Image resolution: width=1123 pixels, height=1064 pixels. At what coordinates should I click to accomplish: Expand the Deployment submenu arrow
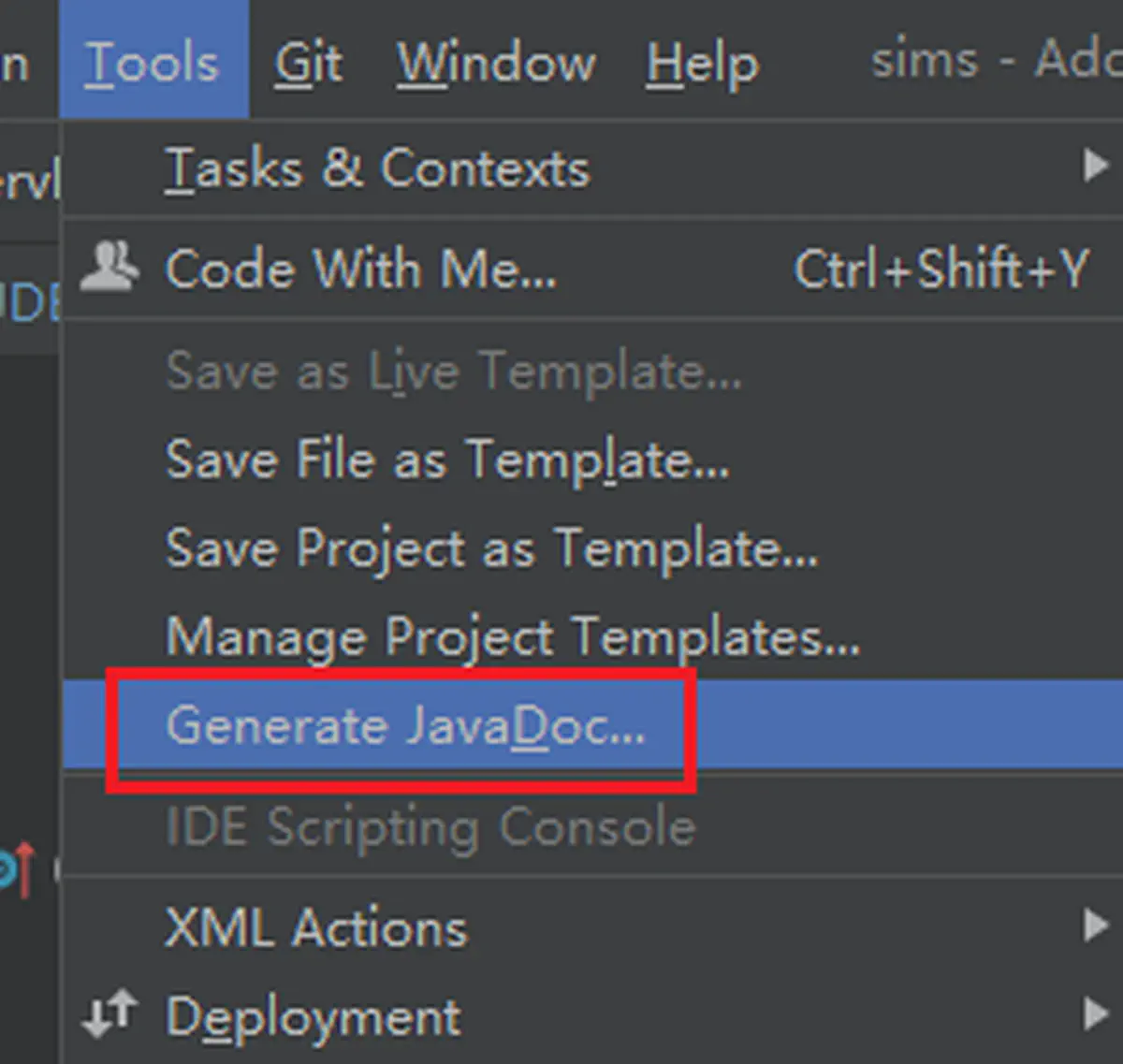pyautogui.click(x=1095, y=1013)
